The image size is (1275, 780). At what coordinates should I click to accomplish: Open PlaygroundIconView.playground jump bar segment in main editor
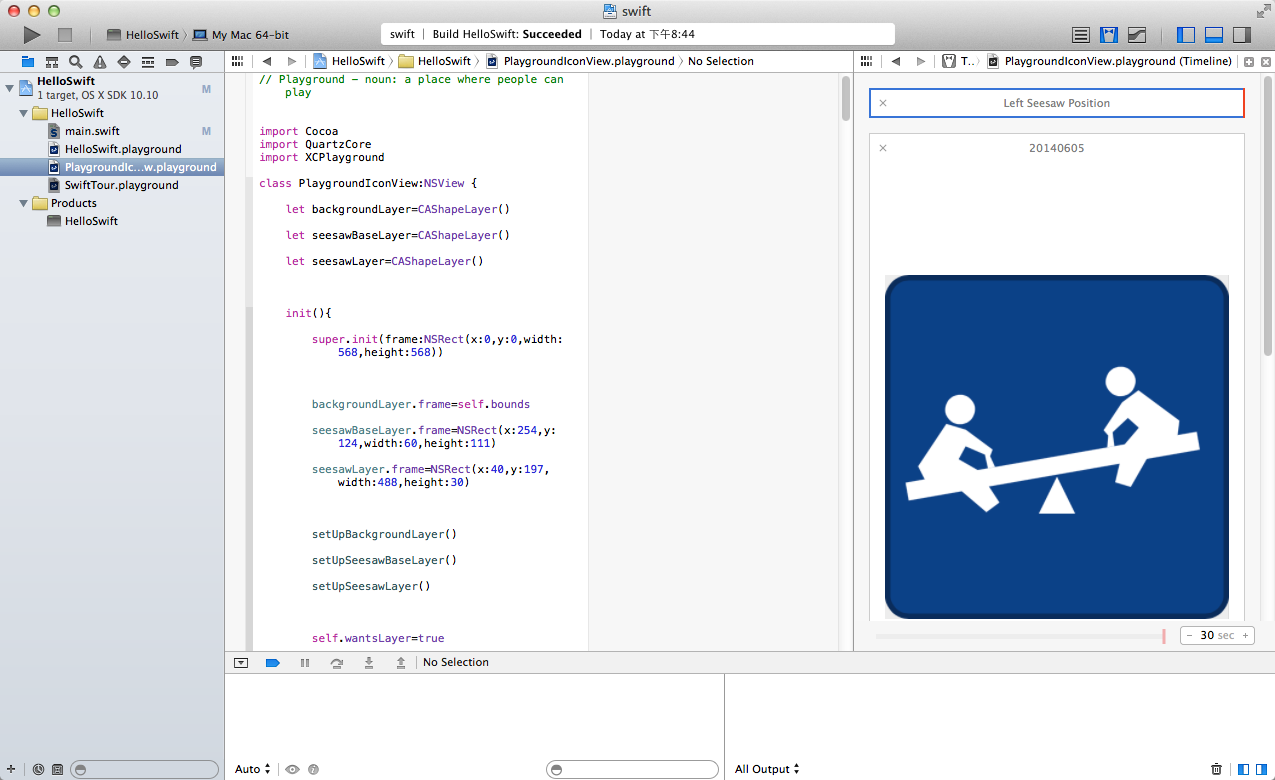click(580, 61)
